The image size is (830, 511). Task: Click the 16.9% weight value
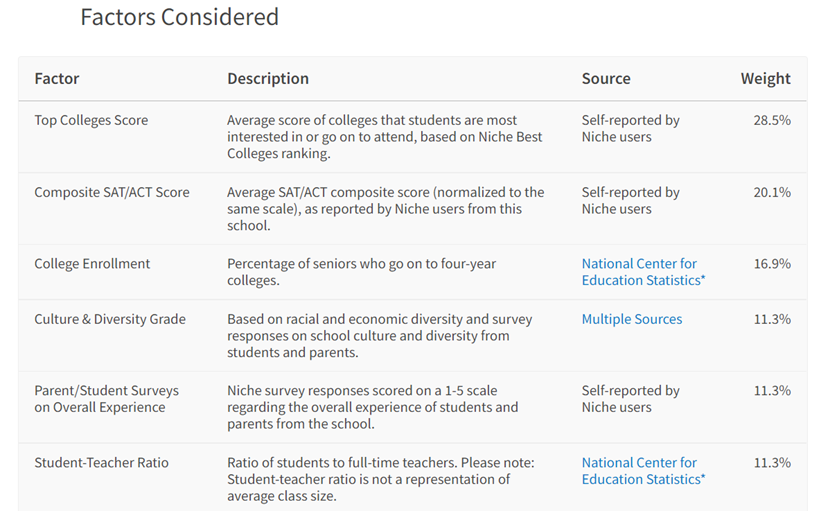pos(772,264)
